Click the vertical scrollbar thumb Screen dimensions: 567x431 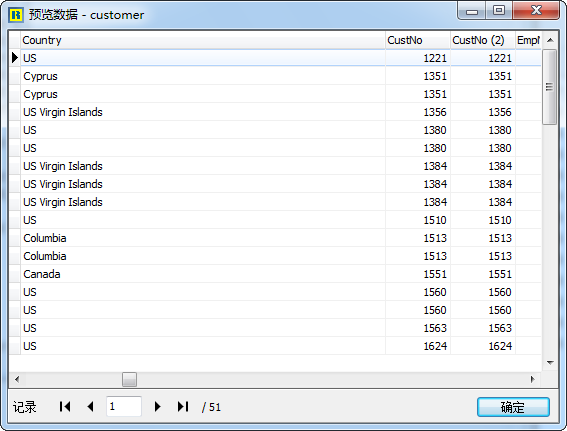click(x=550, y=87)
